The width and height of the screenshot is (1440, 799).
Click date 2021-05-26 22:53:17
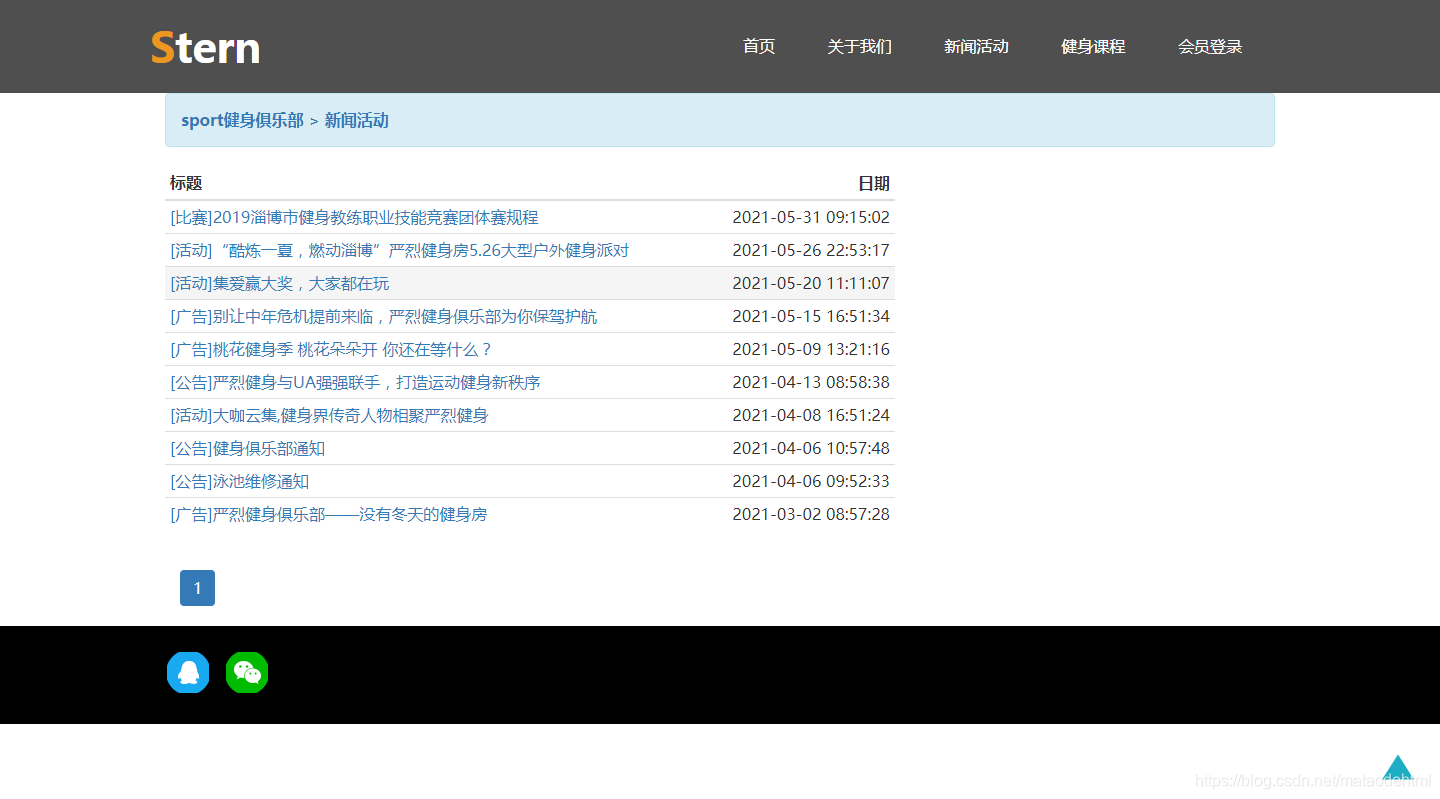pyautogui.click(x=811, y=250)
